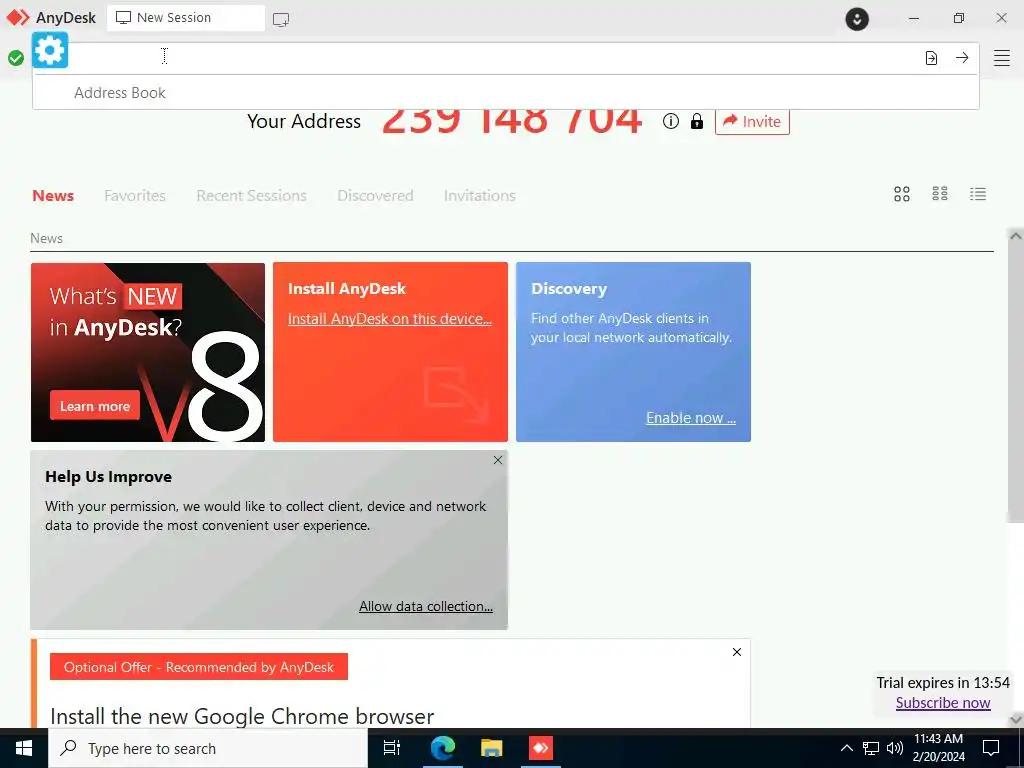Click the Your Address label

pyautogui.click(x=304, y=121)
